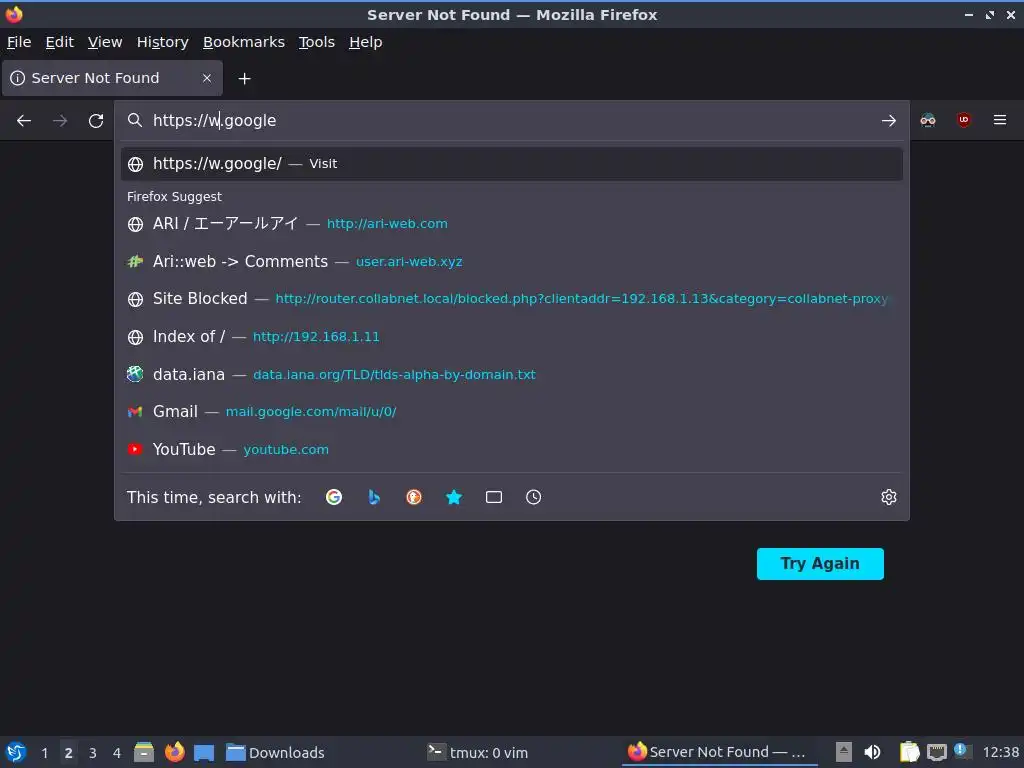Search in history via the clock icon
The height and width of the screenshot is (768, 1024).
pyautogui.click(x=534, y=497)
